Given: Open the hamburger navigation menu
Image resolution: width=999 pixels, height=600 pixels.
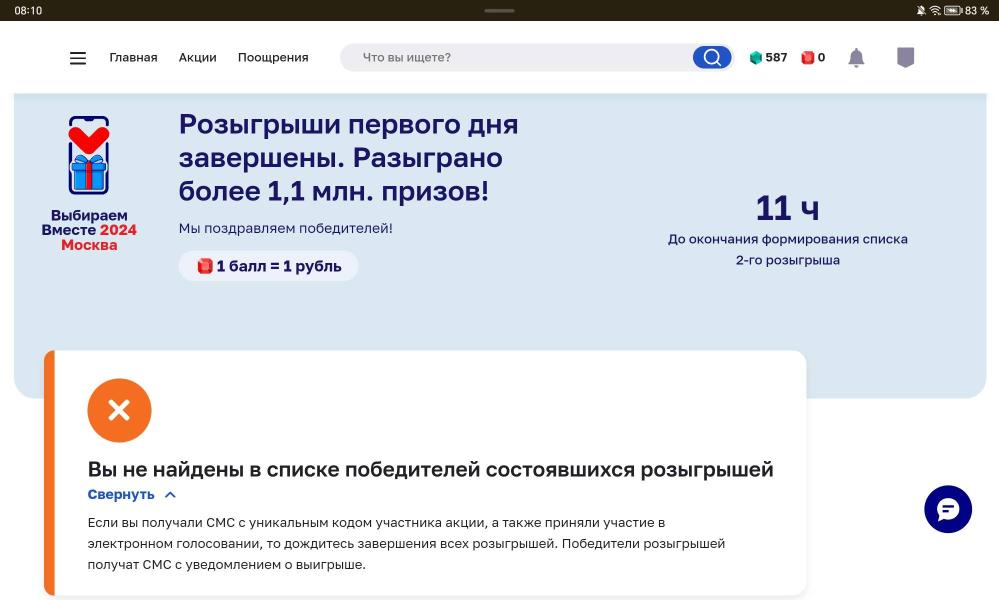Looking at the screenshot, I should [78, 58].
